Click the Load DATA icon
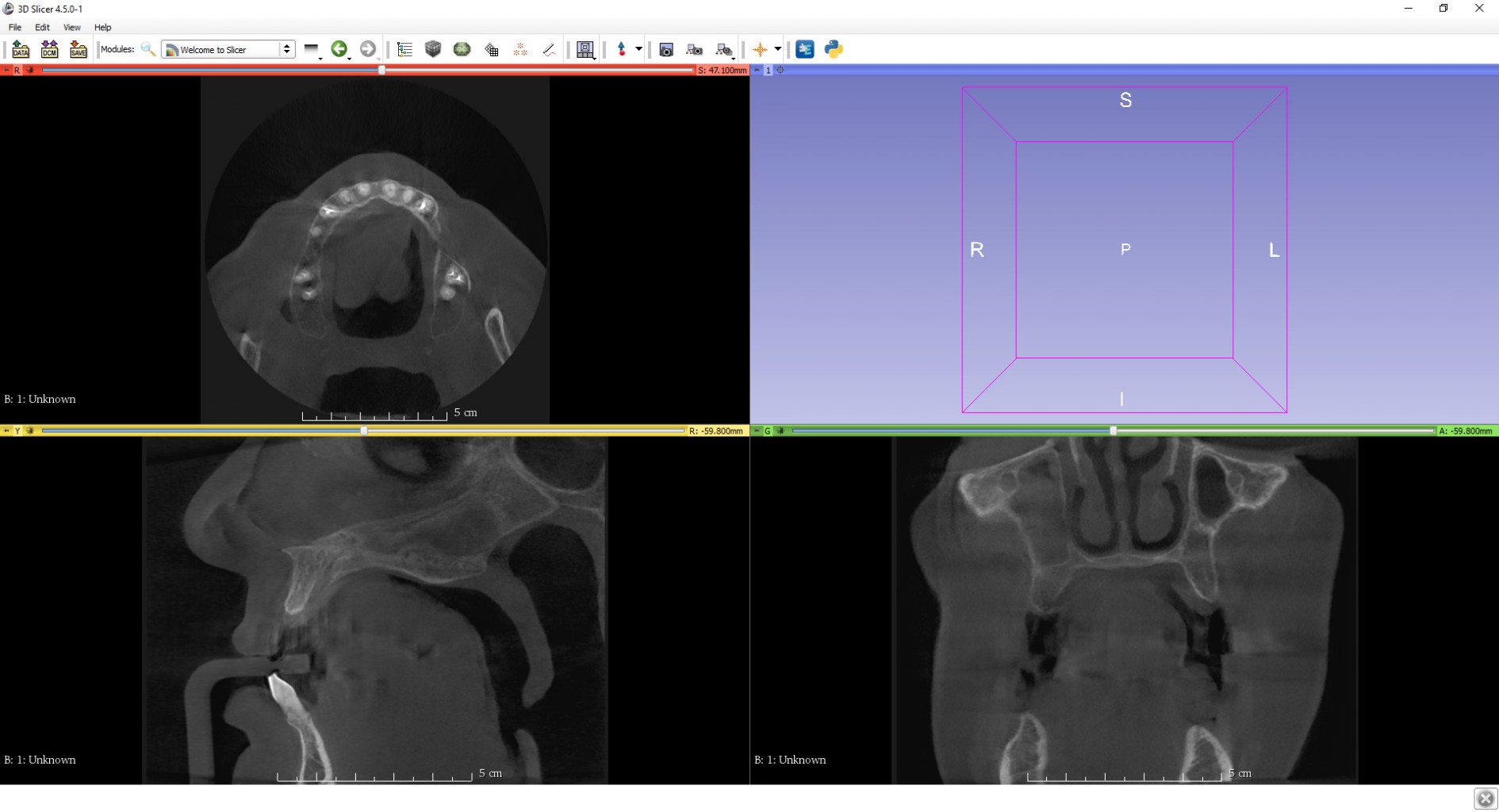 click(21, 49)
